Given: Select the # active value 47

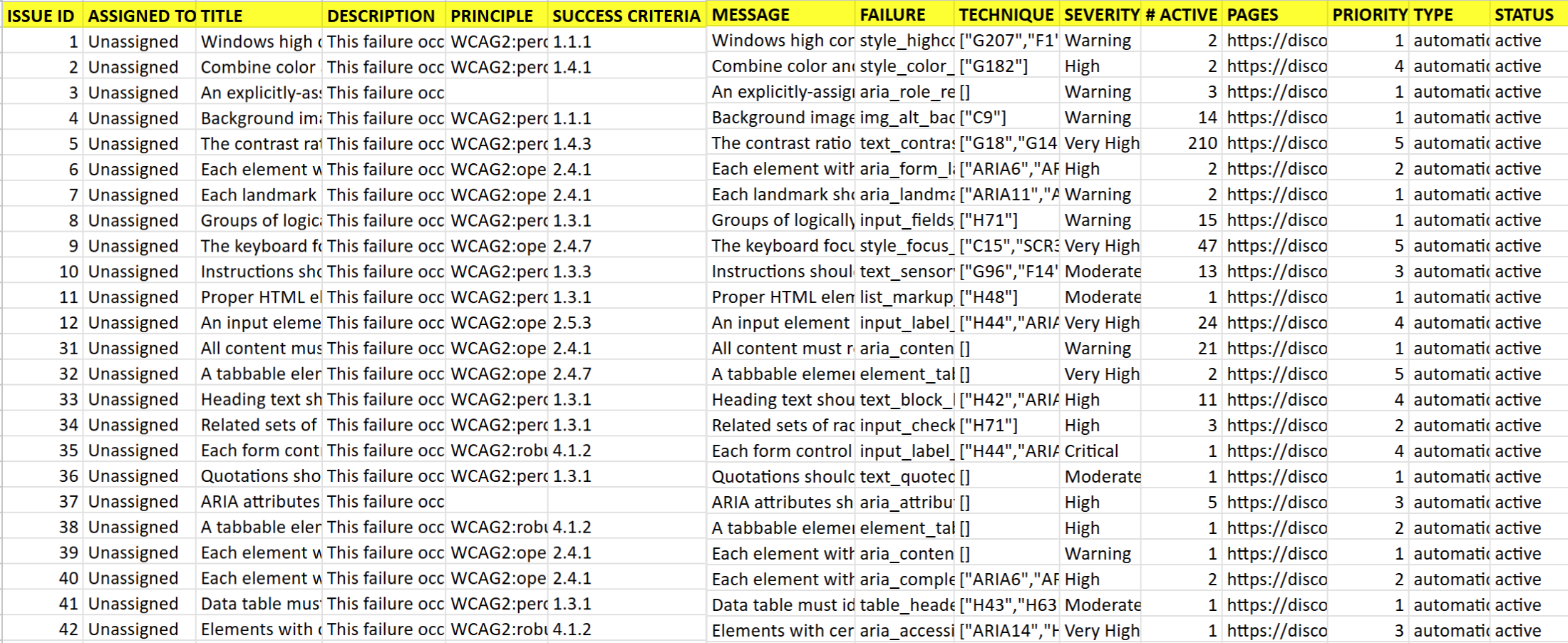Looking at the screenshot, I should (1182, 246).
